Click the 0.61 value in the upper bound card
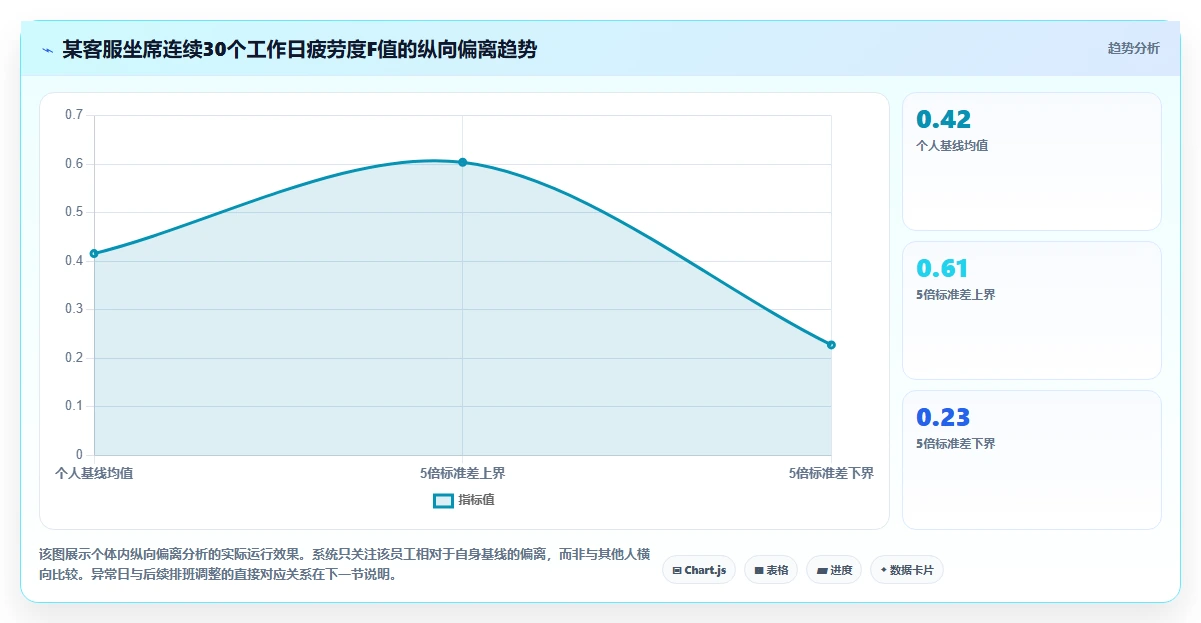 point(942,268)
